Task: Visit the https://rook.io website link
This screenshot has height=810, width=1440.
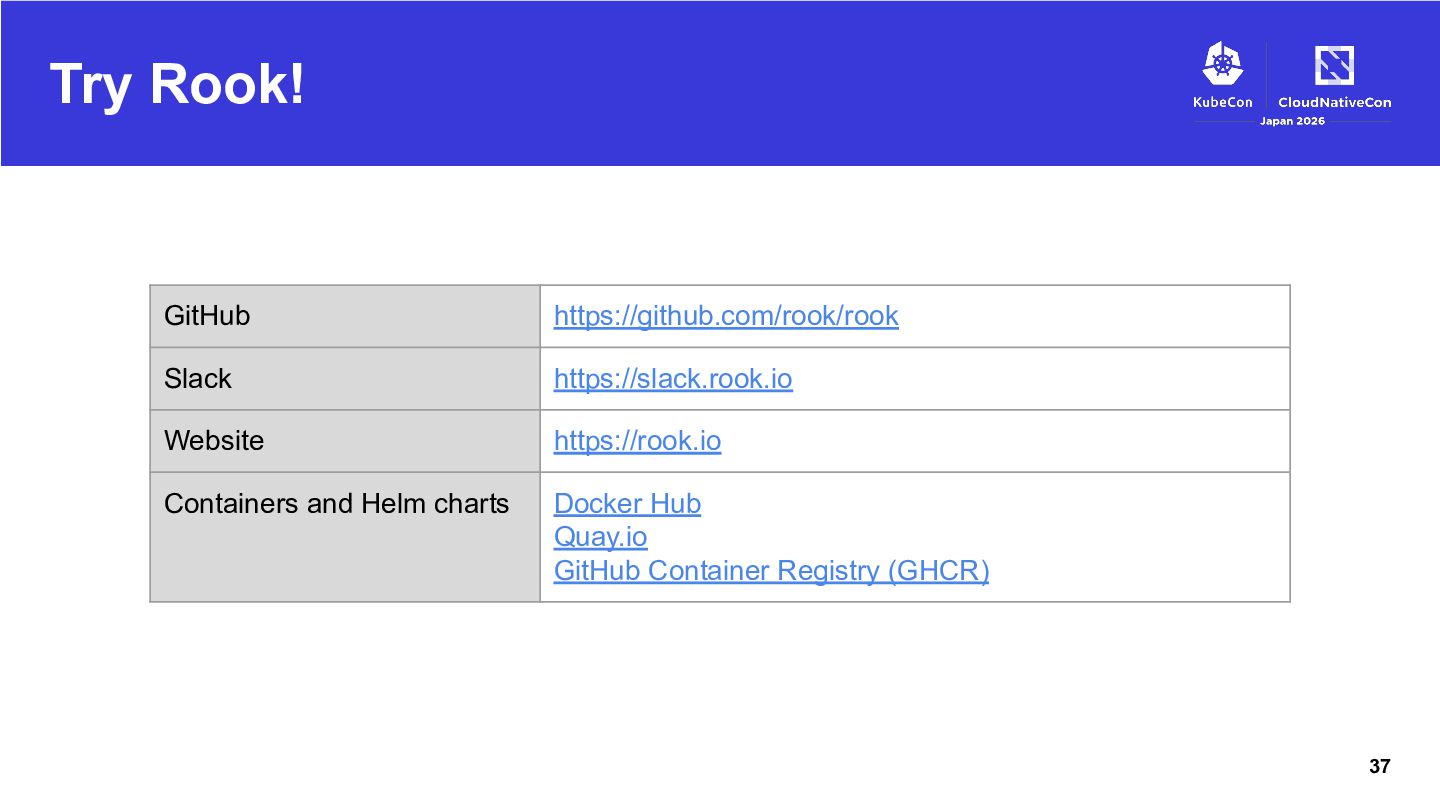Action: (637, 441)
